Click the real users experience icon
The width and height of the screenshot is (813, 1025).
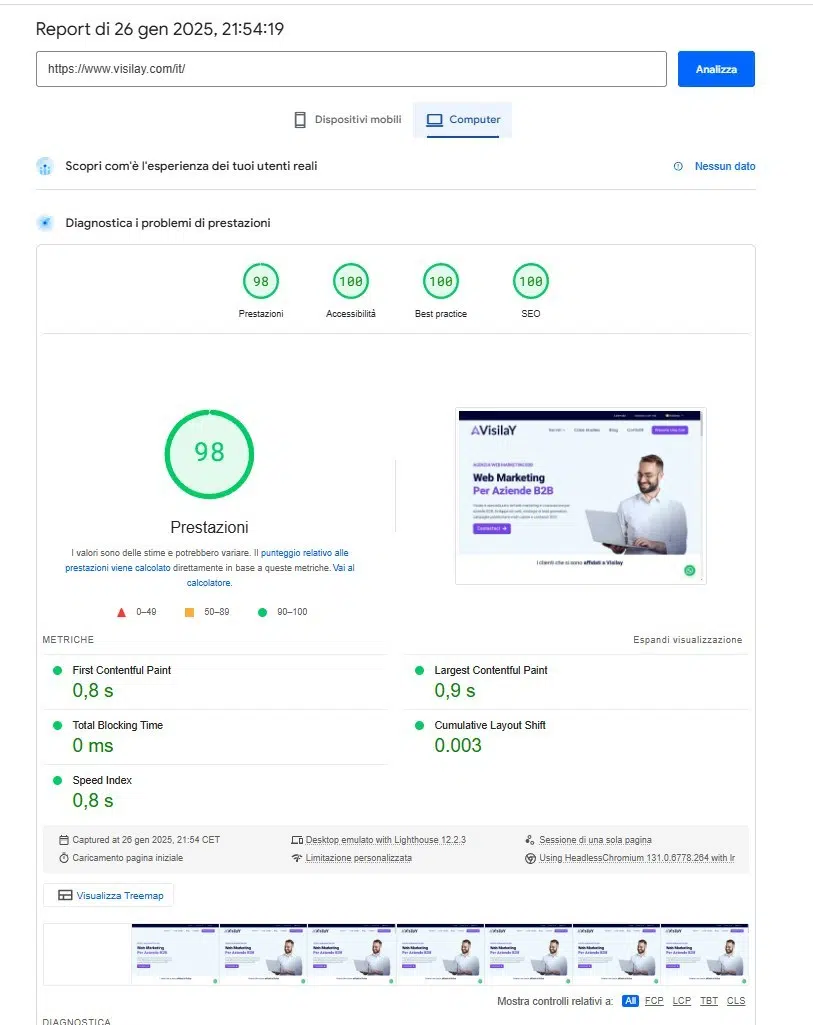pyautogui.click(x=44, y=167)
